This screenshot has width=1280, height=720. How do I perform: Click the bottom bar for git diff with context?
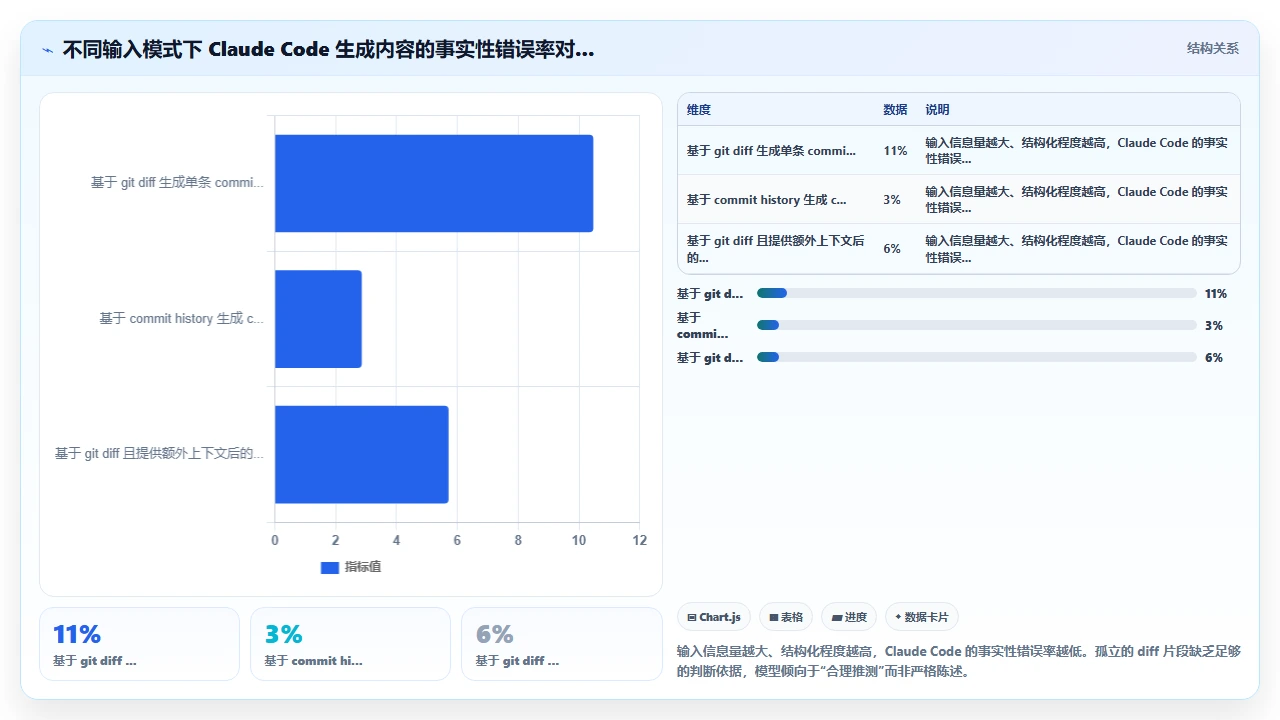362,454
